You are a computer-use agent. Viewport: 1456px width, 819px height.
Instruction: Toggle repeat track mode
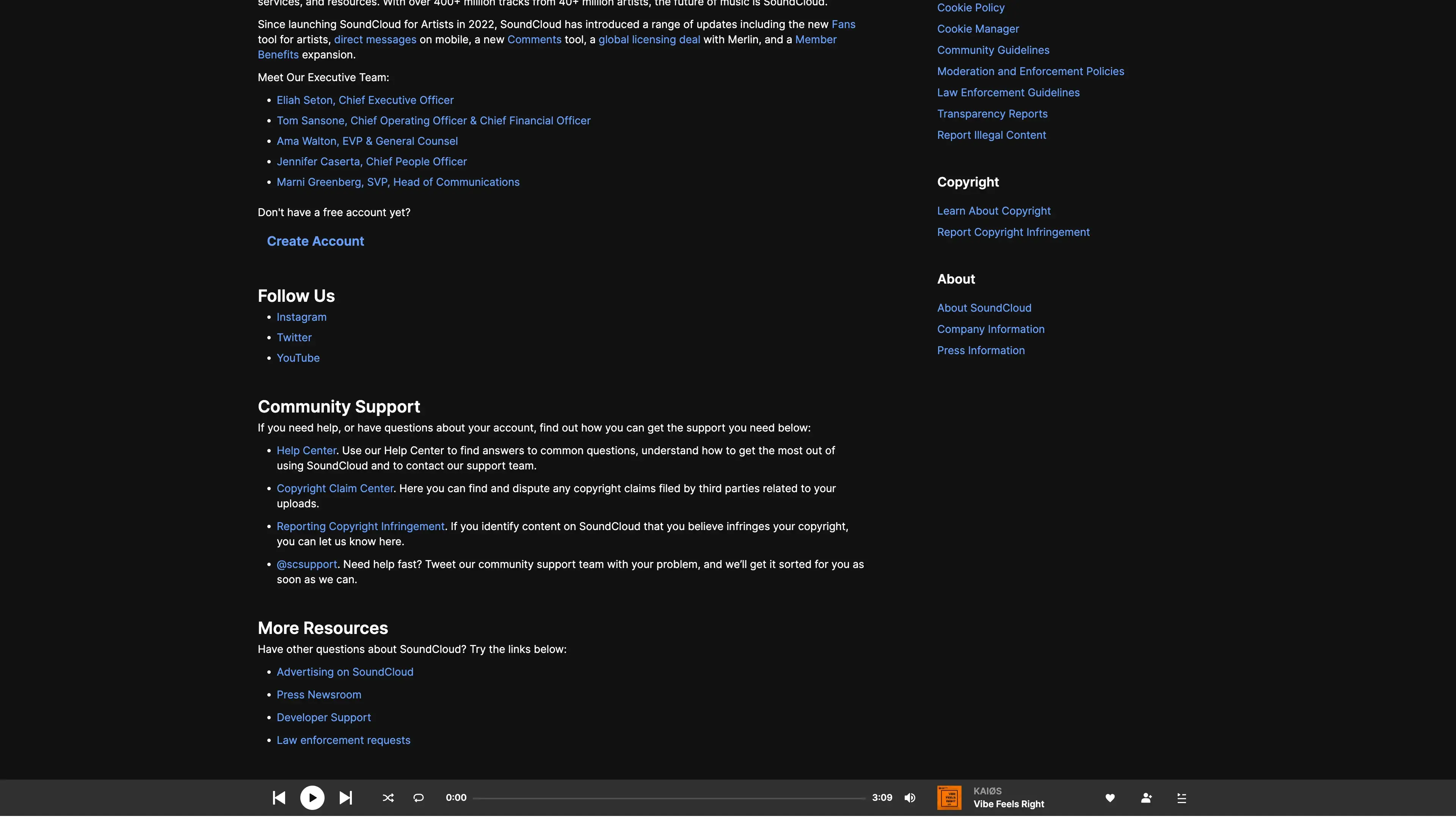coord(418,797)
